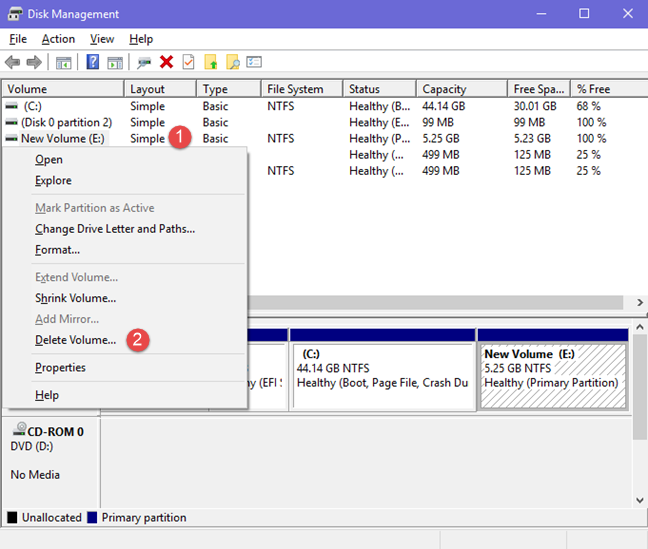Screen dimensions: 648x549
Task: Sort by the Capacity column header
Action: pyautogui.click(x=462, y=89)
